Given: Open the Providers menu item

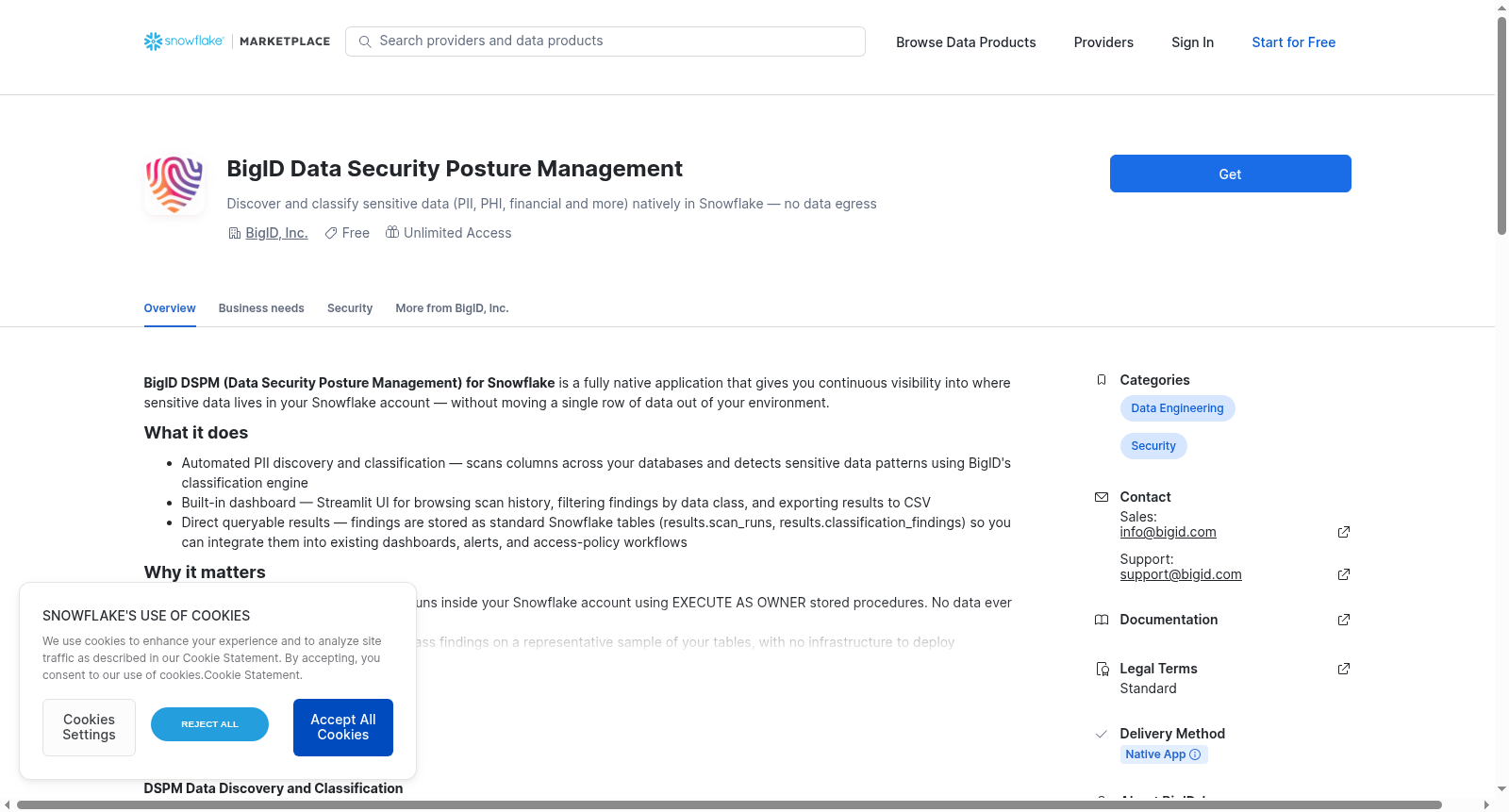Looking at the screenshot, I should pyautogui.click(x=1103, y=42).
